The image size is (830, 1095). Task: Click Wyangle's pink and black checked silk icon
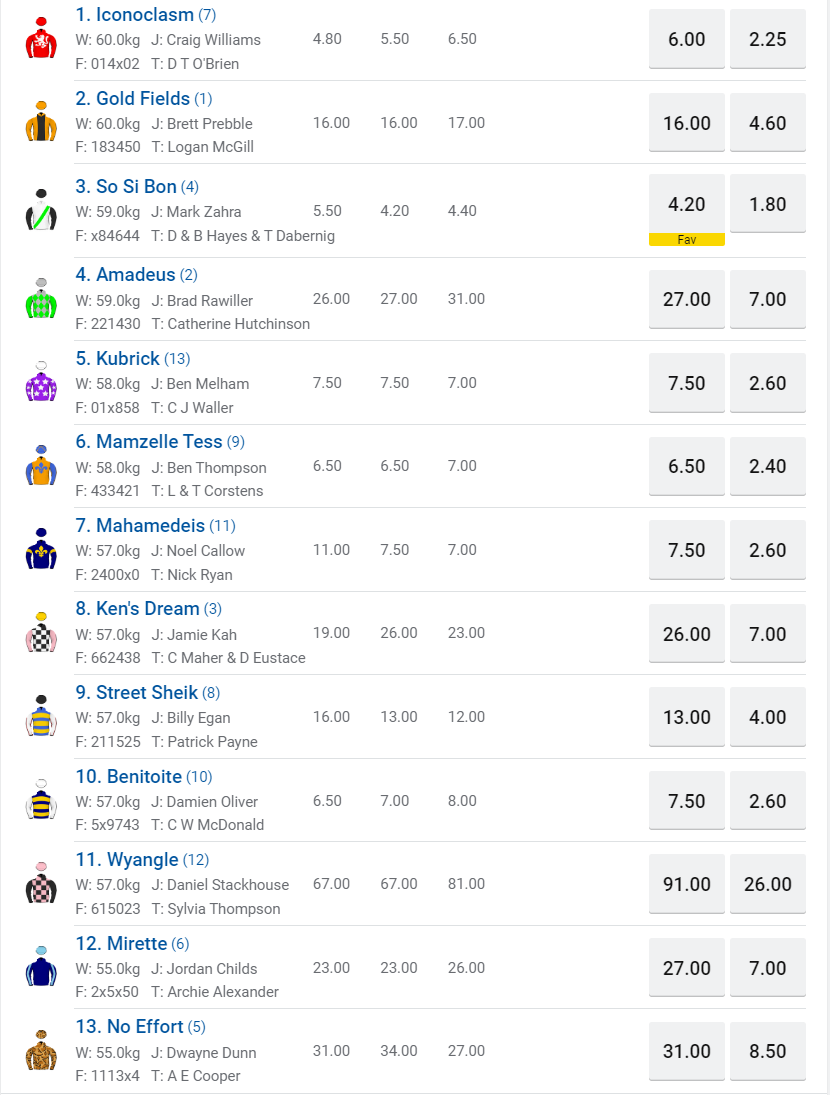click(x=41, y=883)
